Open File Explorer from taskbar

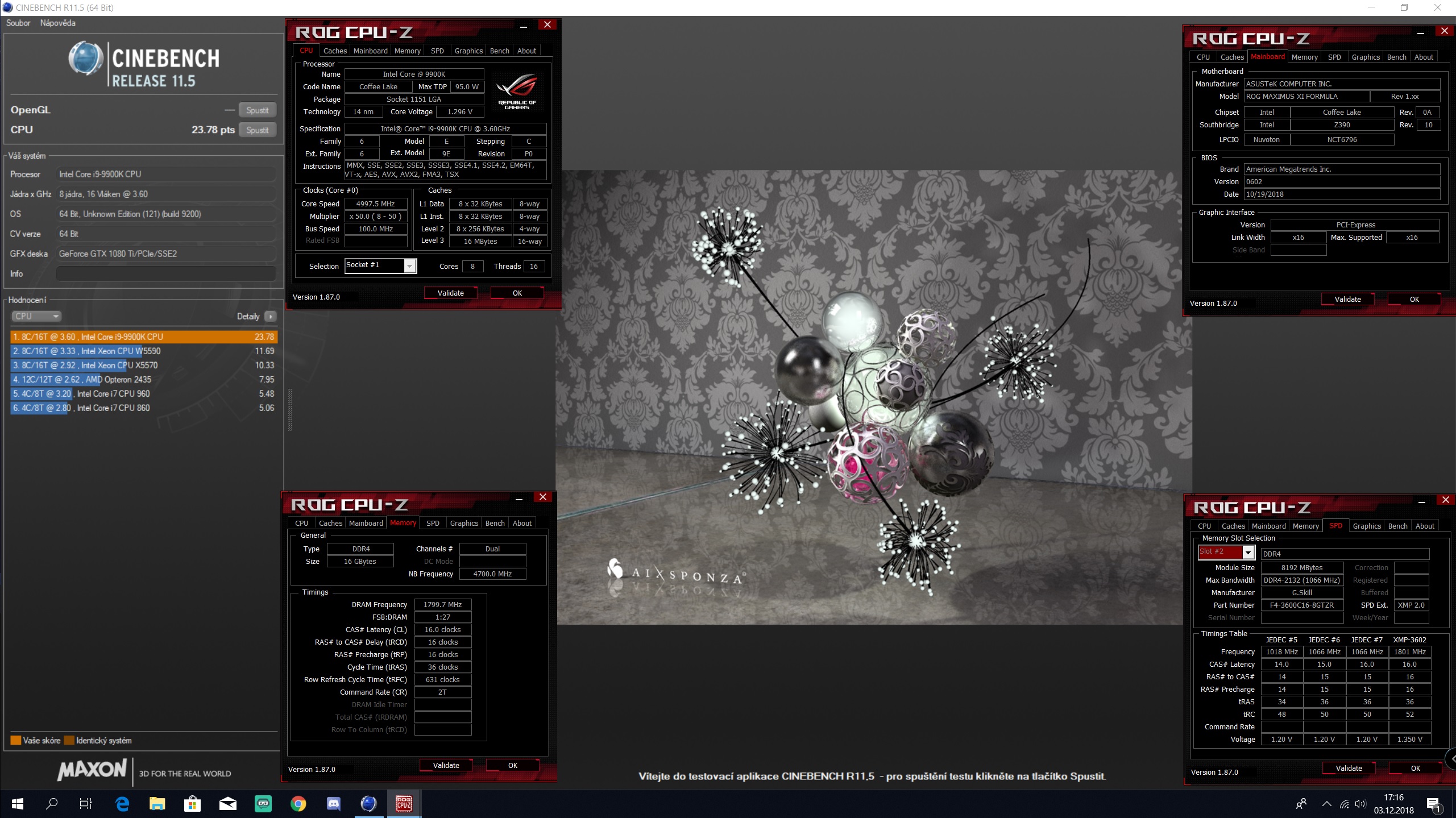[157, 803]
